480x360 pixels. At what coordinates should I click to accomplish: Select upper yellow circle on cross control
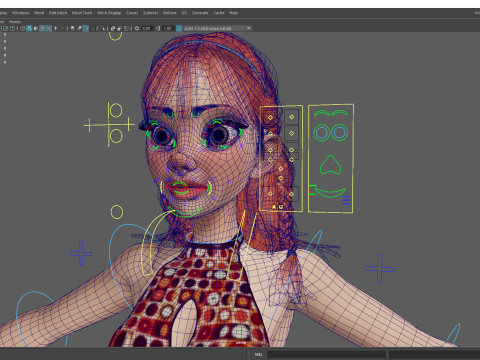(116, 110)
